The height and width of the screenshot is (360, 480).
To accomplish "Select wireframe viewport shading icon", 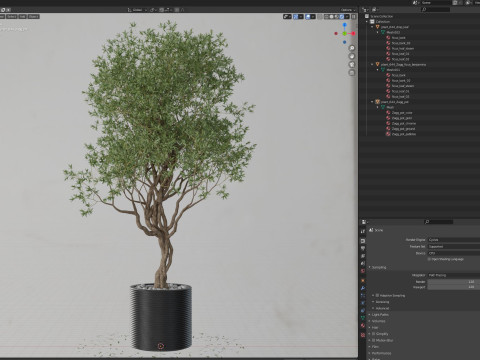I will tap(327, 17).
